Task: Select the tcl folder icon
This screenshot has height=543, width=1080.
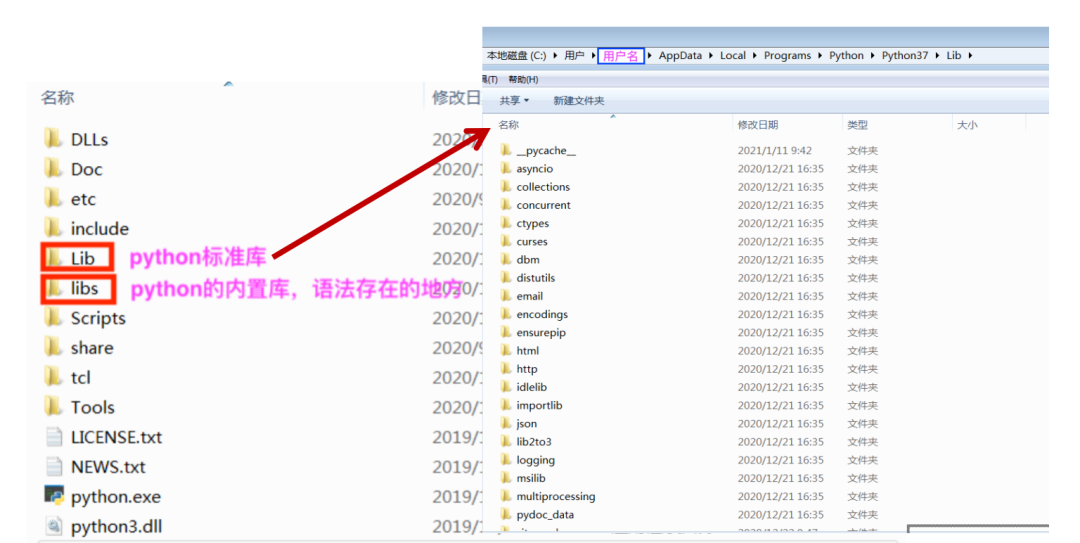Action: tap(53, 376)
